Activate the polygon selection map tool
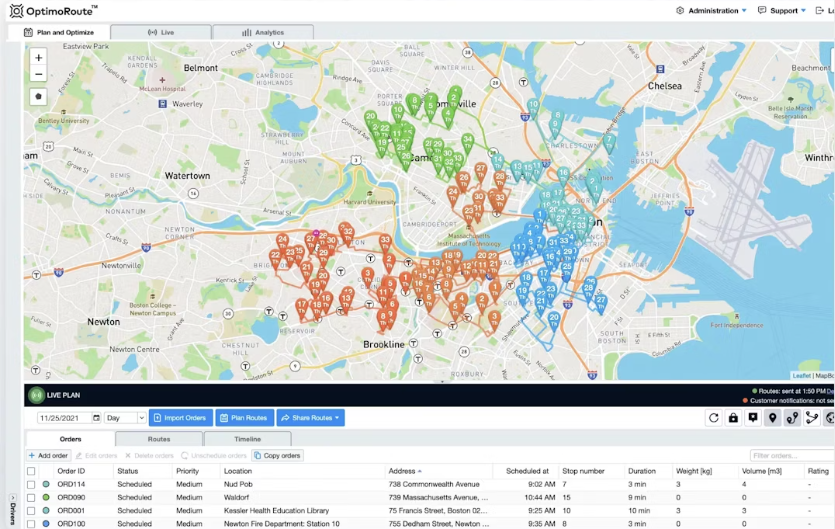The width and height of the screenshot is (835, 529). click(38, 96)
